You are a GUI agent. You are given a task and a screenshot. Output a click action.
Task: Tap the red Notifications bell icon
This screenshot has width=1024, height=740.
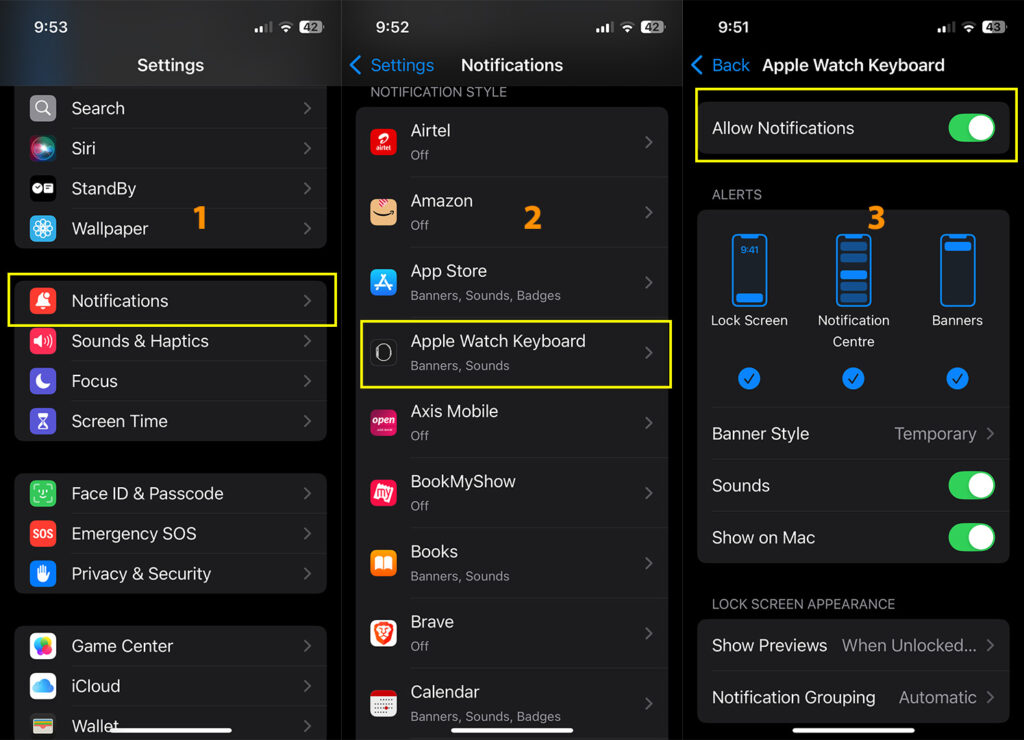tap(43, 300)
